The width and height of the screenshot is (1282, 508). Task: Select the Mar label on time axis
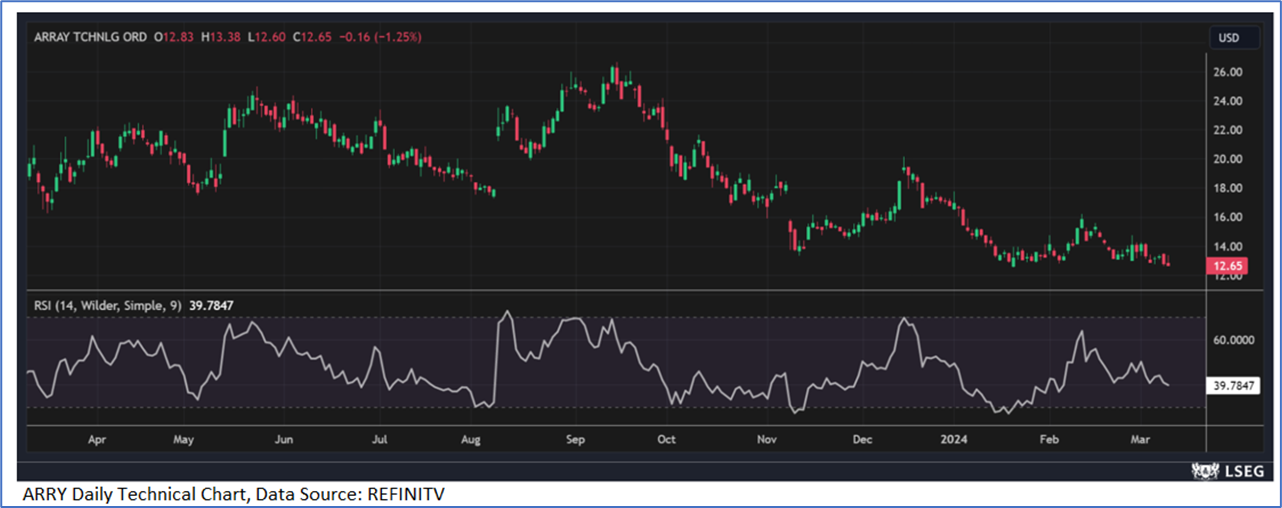point(1141,439)
